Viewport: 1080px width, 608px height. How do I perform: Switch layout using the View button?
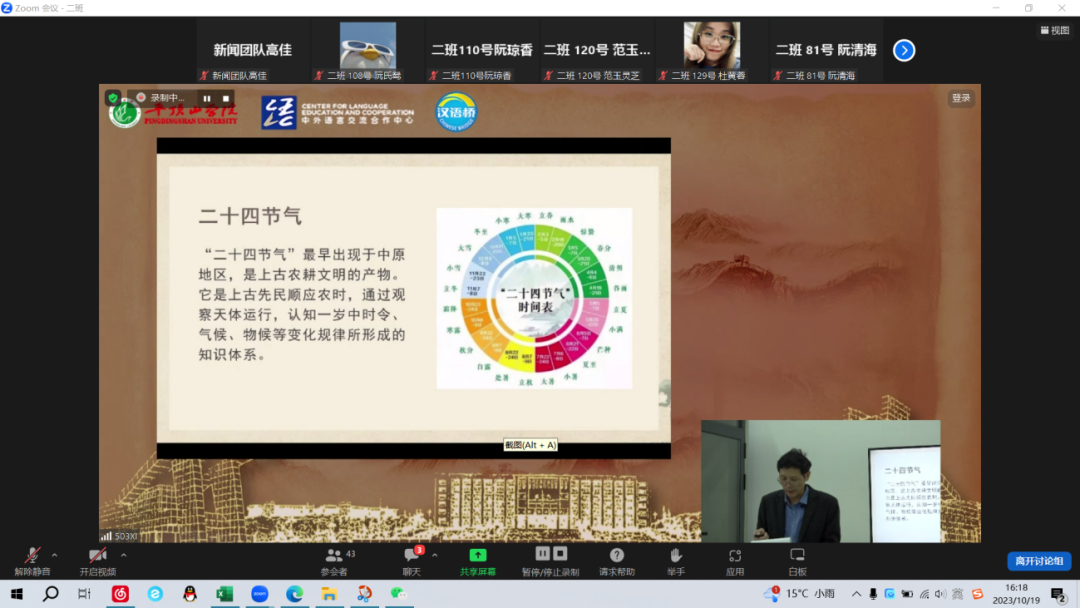tap(1054, 30)
